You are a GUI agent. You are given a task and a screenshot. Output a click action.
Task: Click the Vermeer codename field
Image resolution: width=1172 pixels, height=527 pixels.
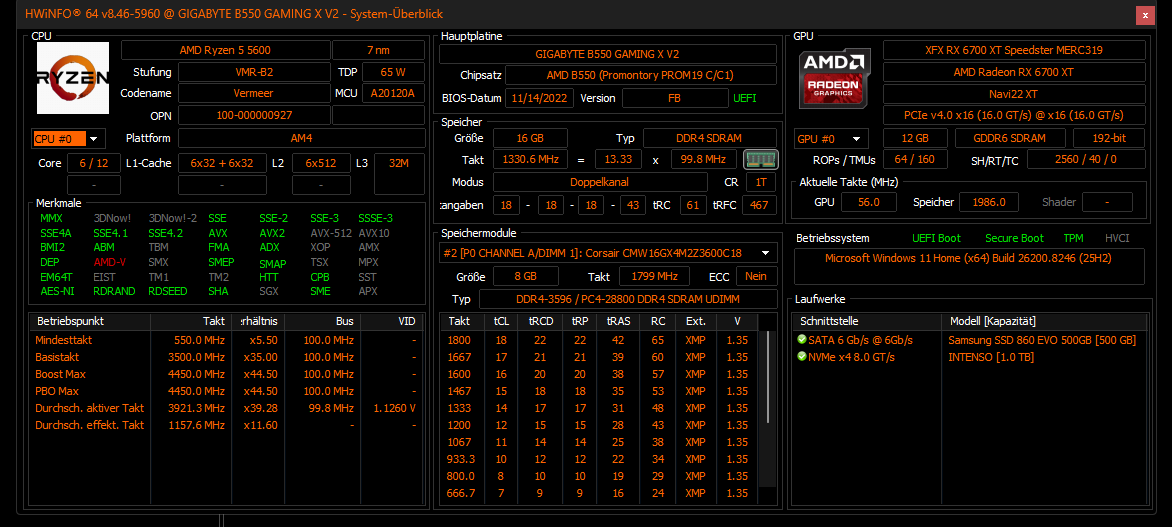[254, 93]
